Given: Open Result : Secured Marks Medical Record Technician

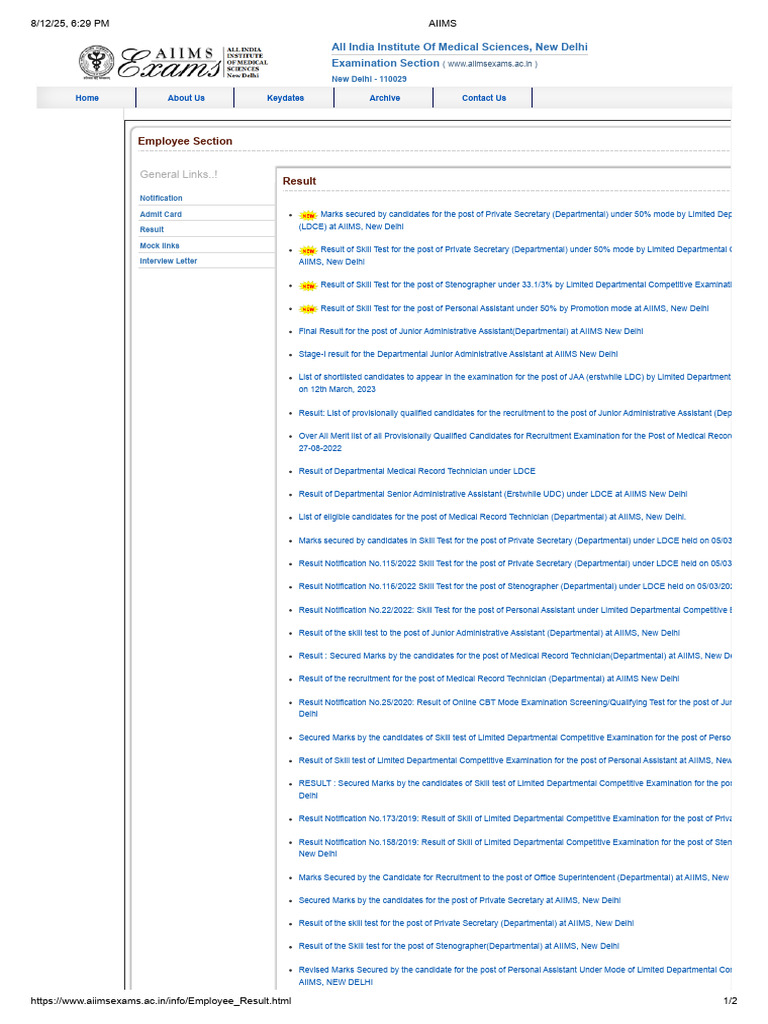Looking at the screenshot, I should [x=515, y=656].
